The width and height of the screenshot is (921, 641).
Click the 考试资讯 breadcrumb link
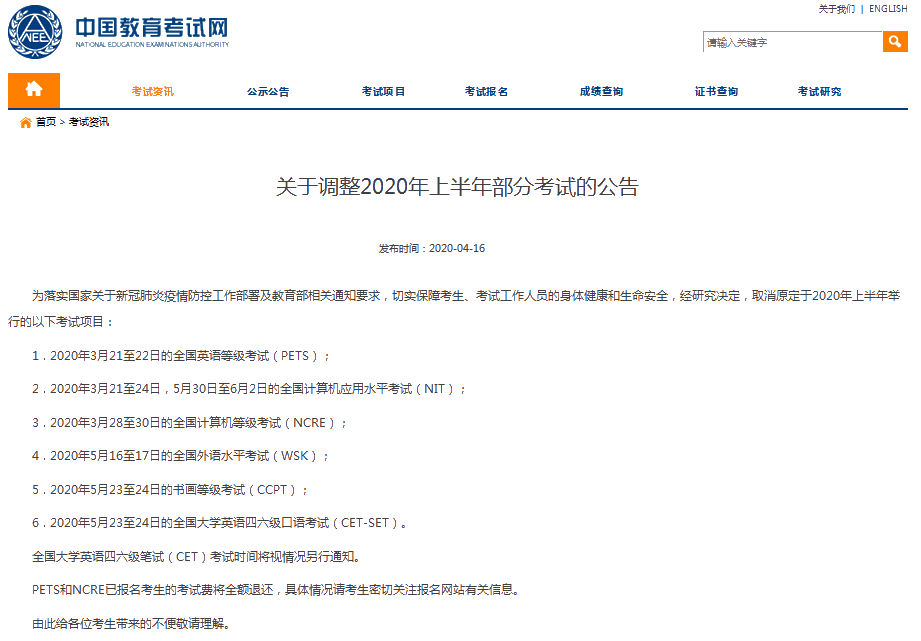point(89,122)
